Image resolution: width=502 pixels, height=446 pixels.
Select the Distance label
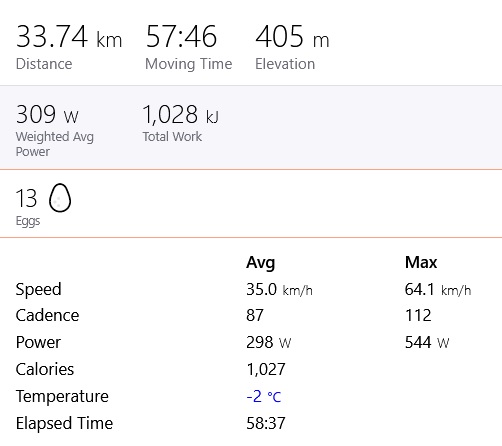click(44, 64)
